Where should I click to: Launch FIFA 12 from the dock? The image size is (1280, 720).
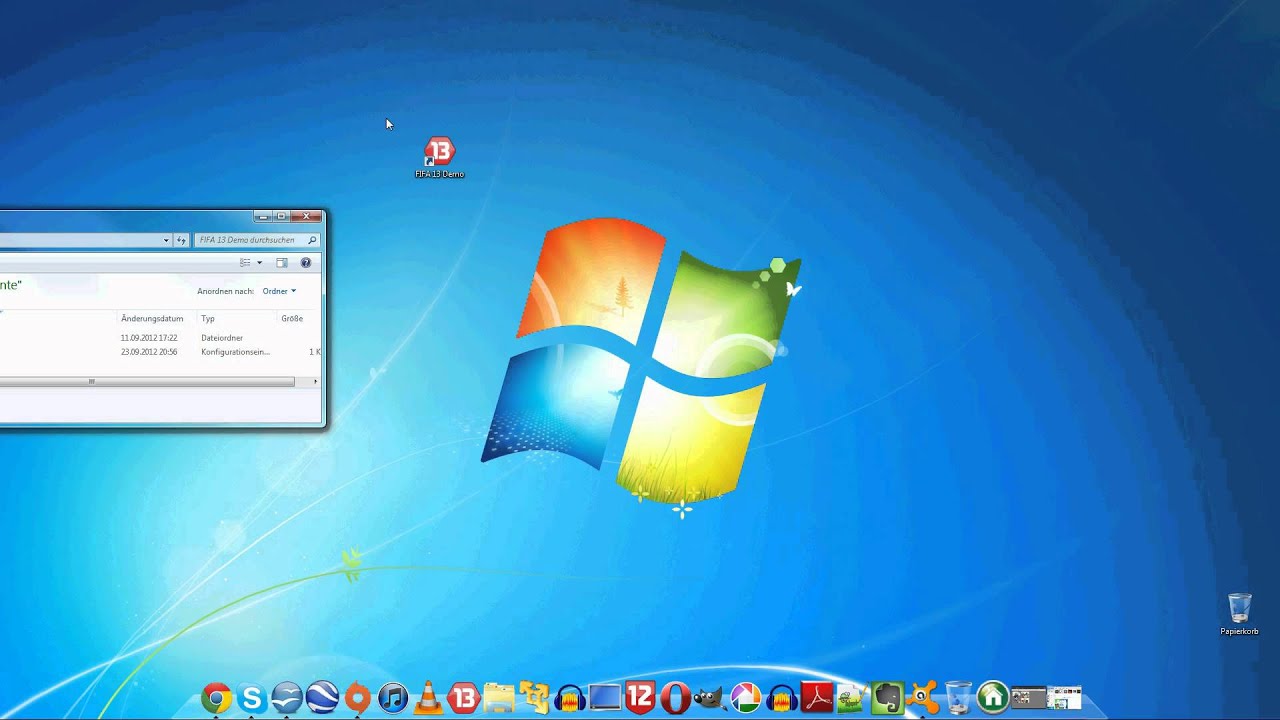[x=640, y=697]
